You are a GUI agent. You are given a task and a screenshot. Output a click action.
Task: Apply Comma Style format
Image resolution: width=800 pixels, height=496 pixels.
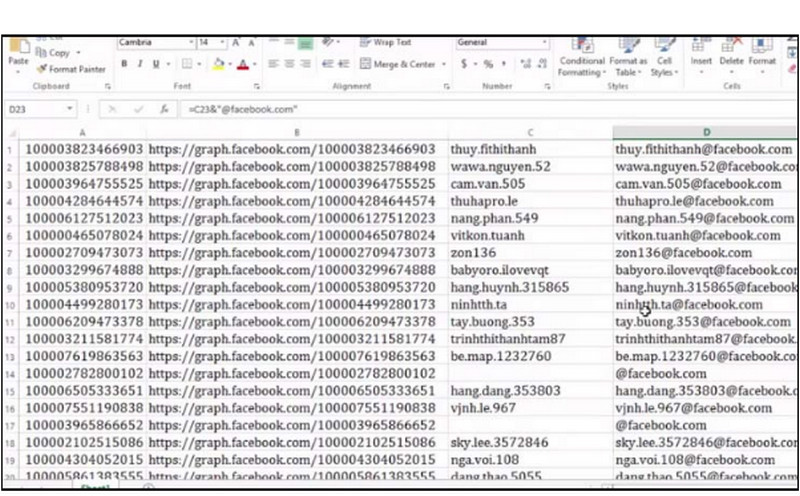[504, 64]
